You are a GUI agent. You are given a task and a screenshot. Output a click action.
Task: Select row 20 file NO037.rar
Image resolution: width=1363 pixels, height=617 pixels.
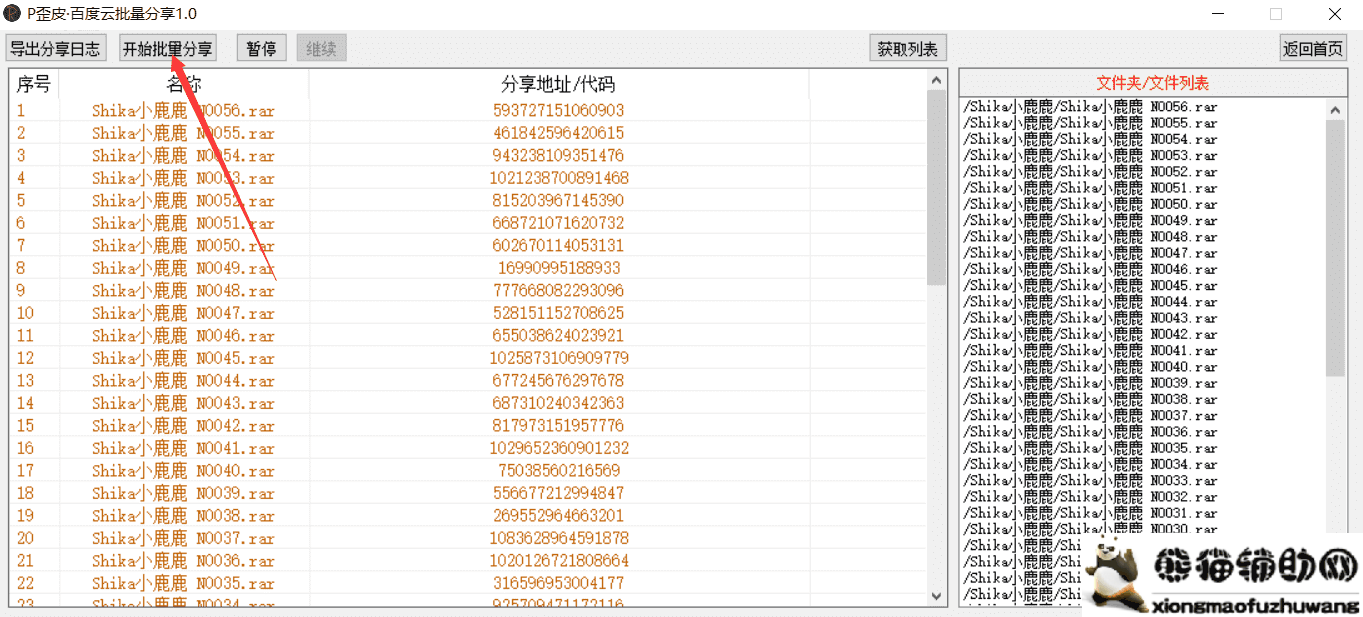click(183, 538)
